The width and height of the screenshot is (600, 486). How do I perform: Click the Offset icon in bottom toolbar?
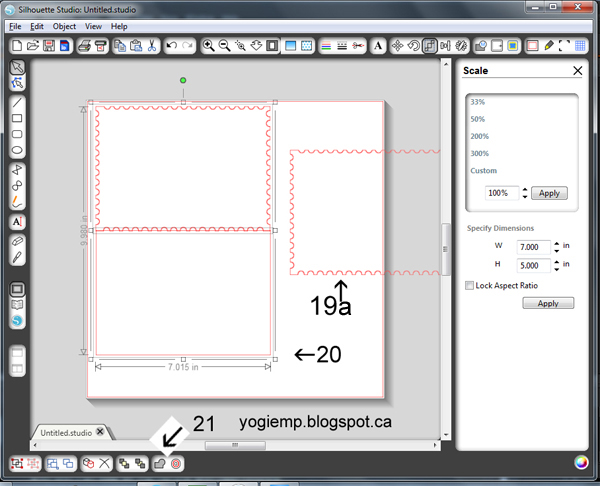[176, 464]
